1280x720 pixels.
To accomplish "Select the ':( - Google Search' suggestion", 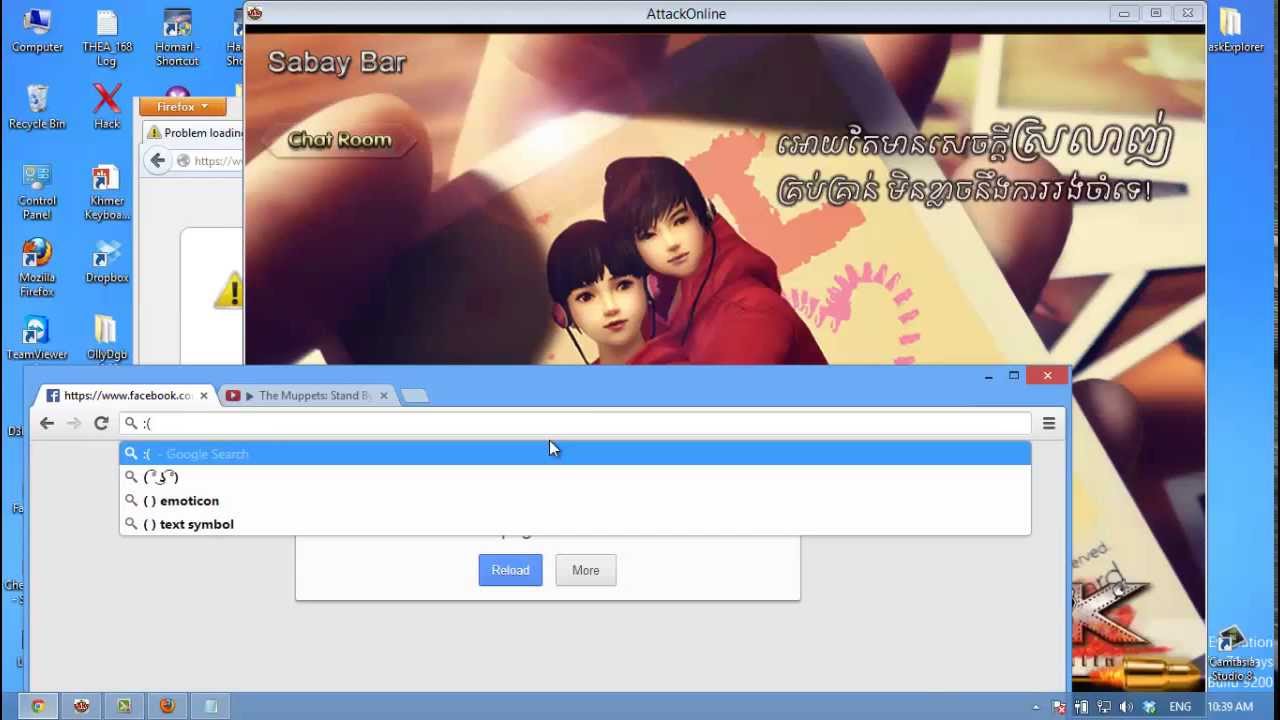I will tap(575, 454).
